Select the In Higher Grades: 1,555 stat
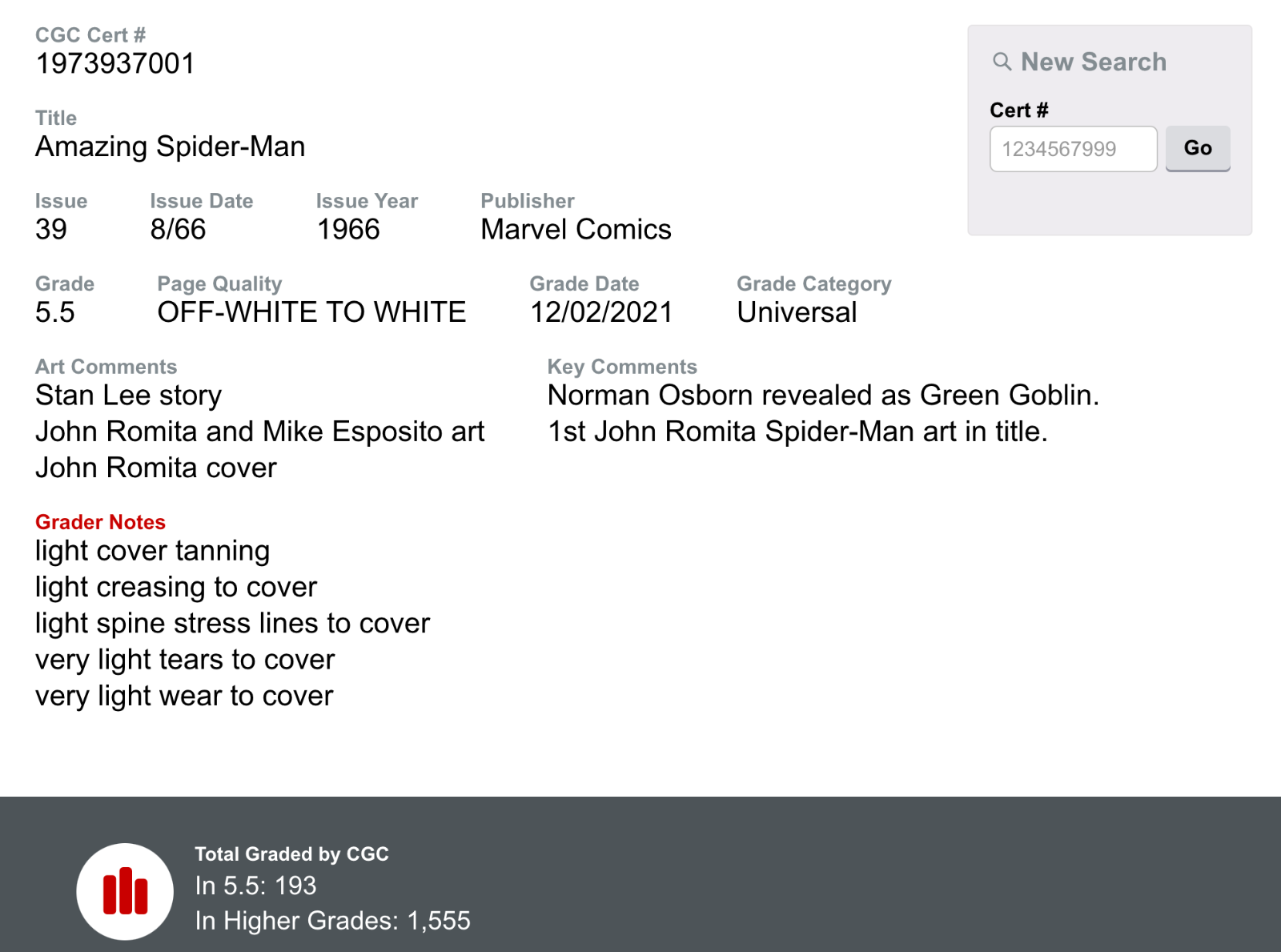 [332, 921]
